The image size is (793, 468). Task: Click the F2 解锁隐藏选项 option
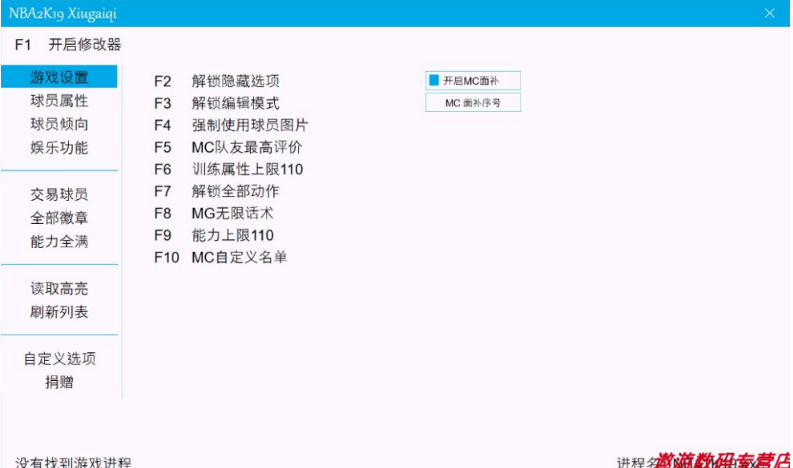(x=217, y=81)
